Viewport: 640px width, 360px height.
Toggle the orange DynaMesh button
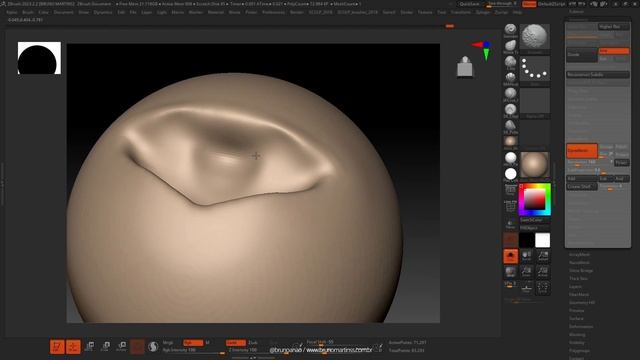(582, 151)
